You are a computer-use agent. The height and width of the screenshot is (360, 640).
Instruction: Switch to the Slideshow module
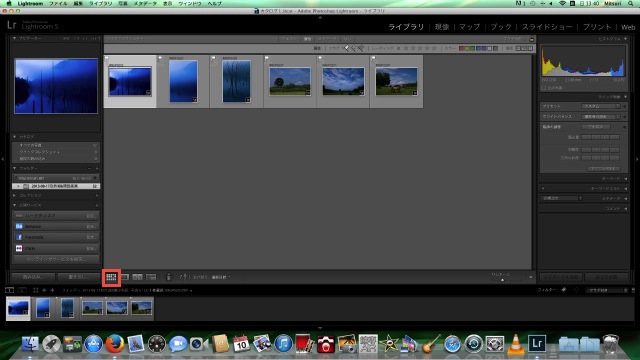(x=547, y=27)
